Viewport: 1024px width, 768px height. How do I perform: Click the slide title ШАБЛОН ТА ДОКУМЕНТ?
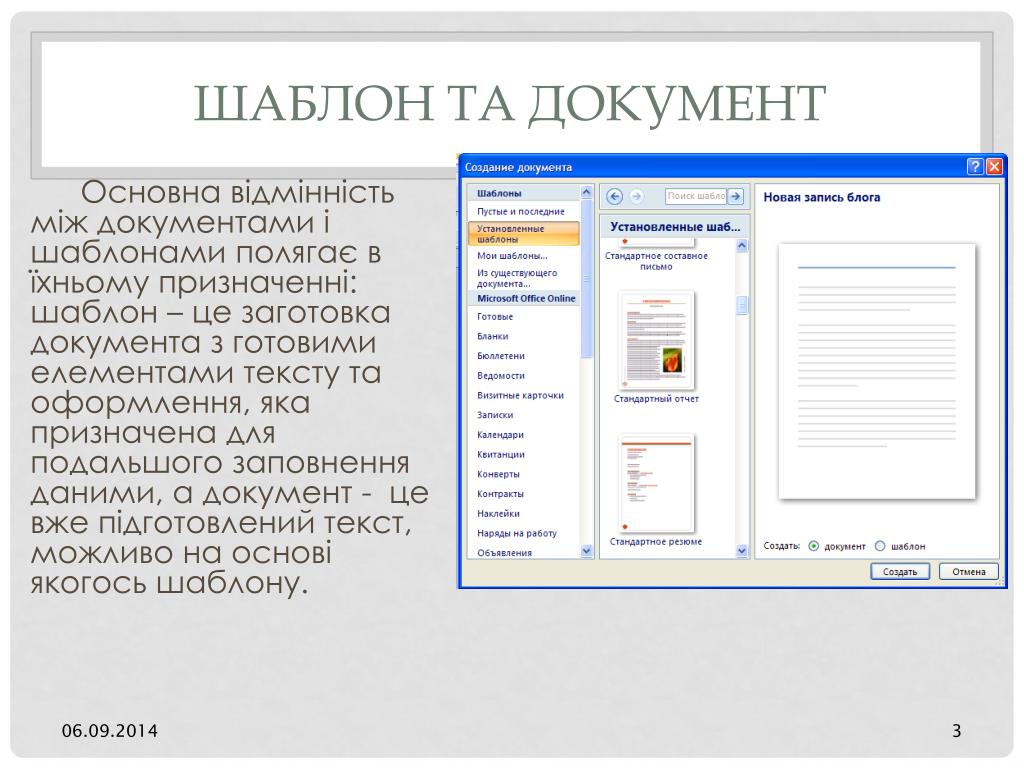510,103
